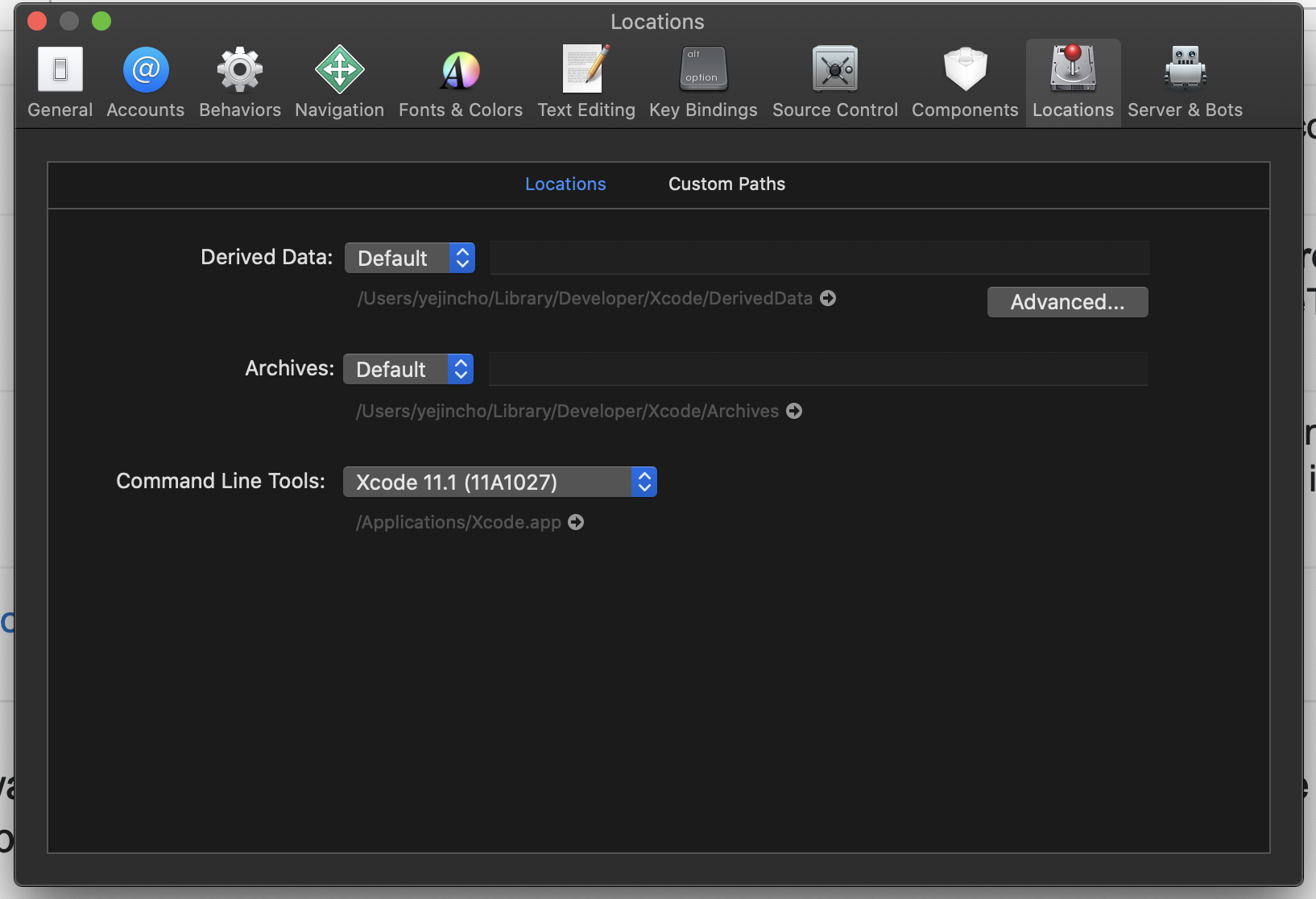Open the Source Control preferences pane
Image resolution: width=1316 pixels, height=899 pixels.
[x=835, y=83]
